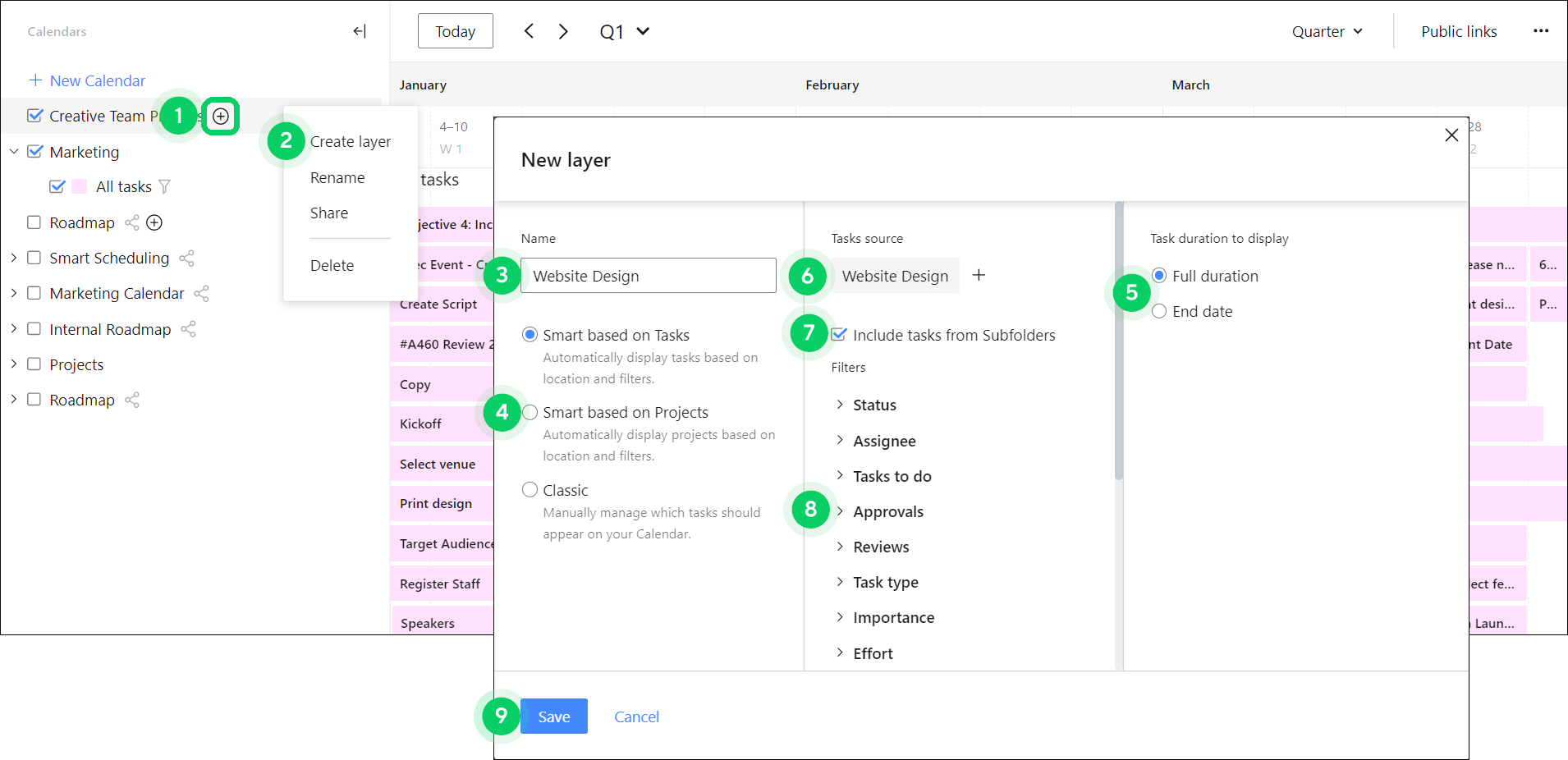Choose Create layer from context menu
Viewport: 1568px width, 760px height.
351,142
